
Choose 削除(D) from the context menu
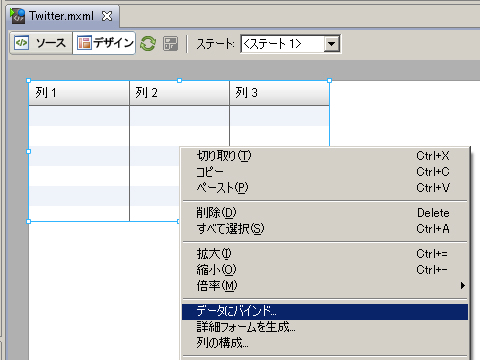[325, 213]
